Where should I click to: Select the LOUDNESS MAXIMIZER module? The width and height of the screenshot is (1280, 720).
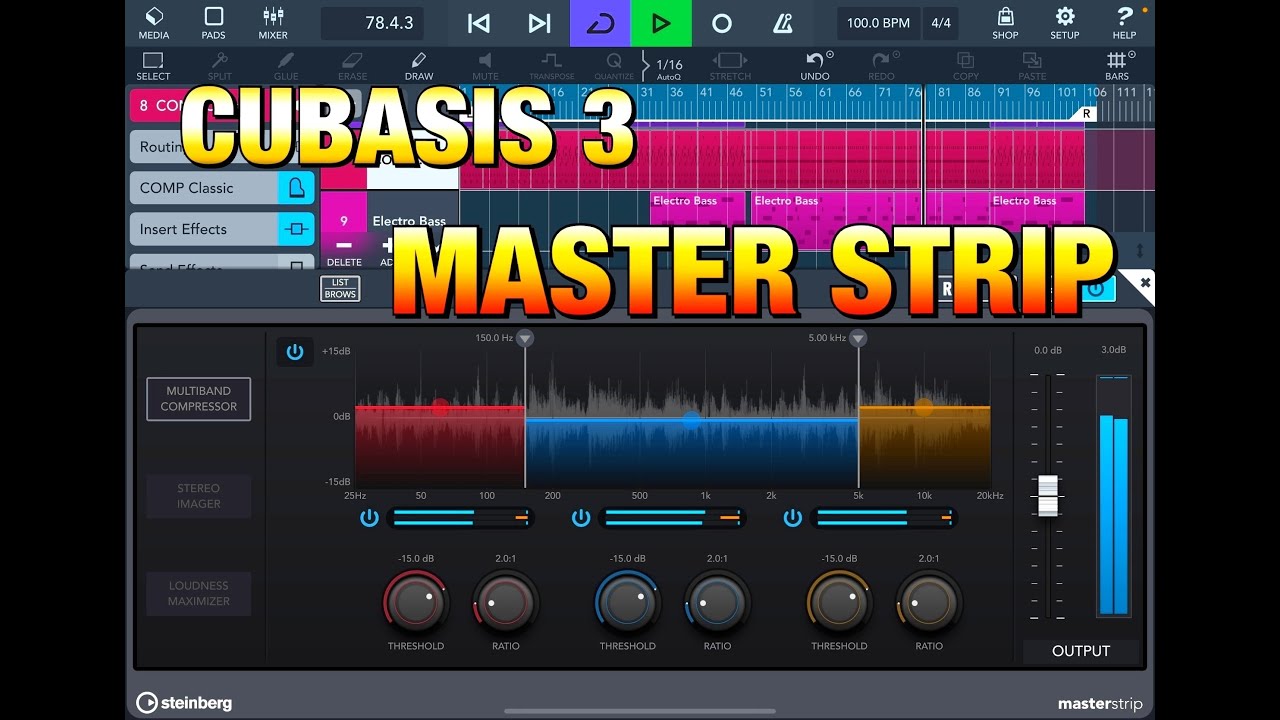coord(199,593)
